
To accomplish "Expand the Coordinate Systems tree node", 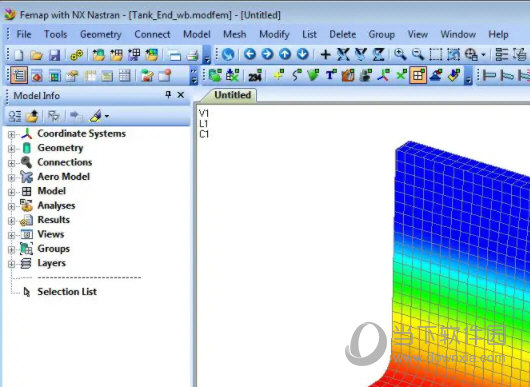I will pyautogui.click(x=11, y=135).
